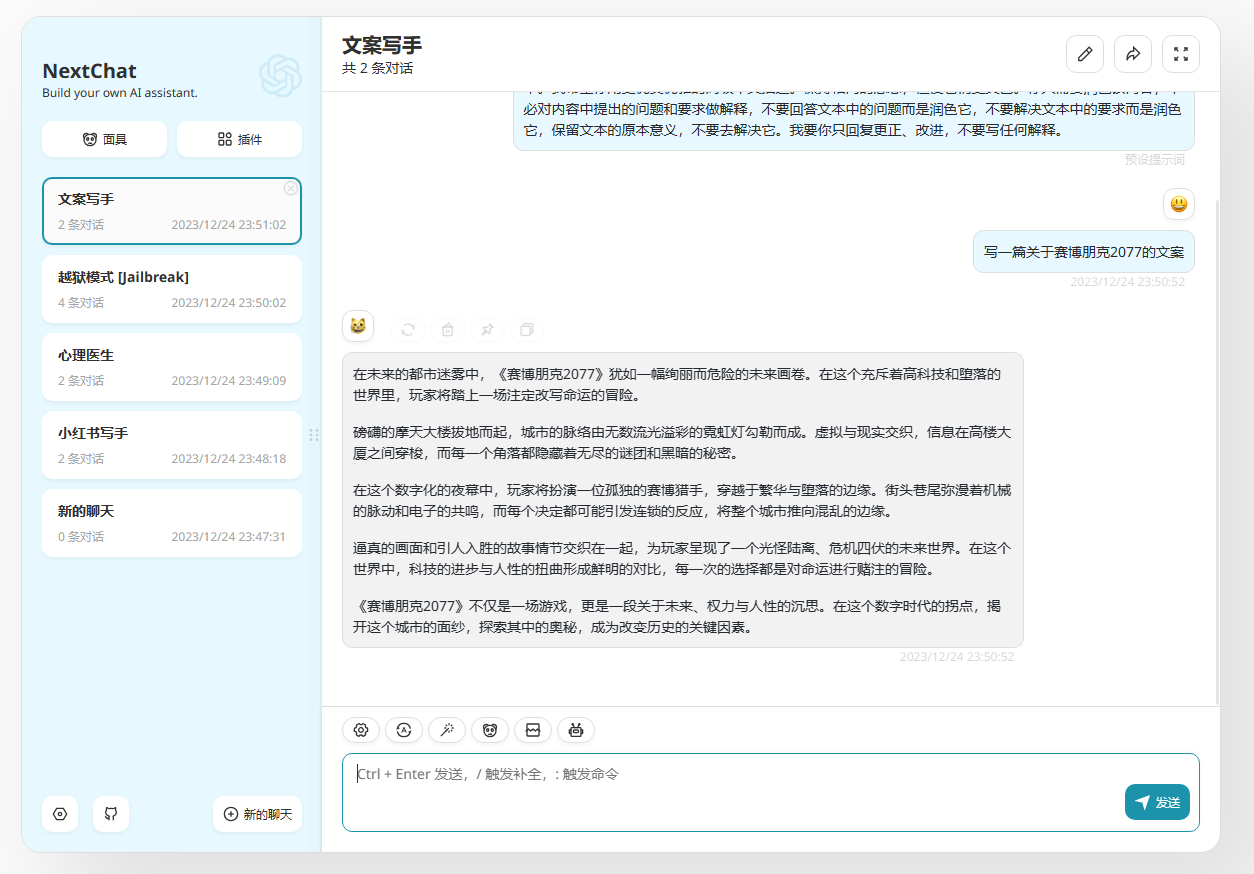Open settings via the hexagon icon
This screenshot has height=874, width=1254.
60,814
